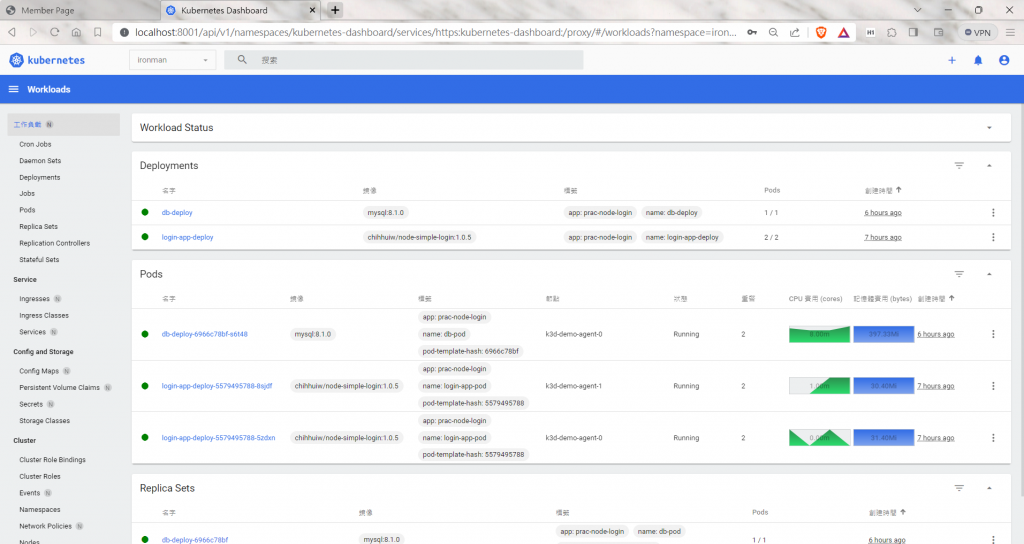1024x544 pixels.
Task: Open actions menu for login-app-deploy-5579495788-8sjdf pod
Action: coord(993,386)
